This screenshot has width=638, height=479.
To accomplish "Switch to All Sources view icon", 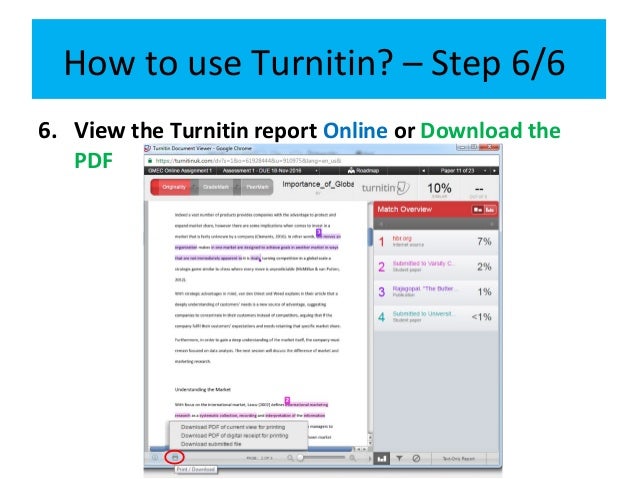I will click(490, 210).
